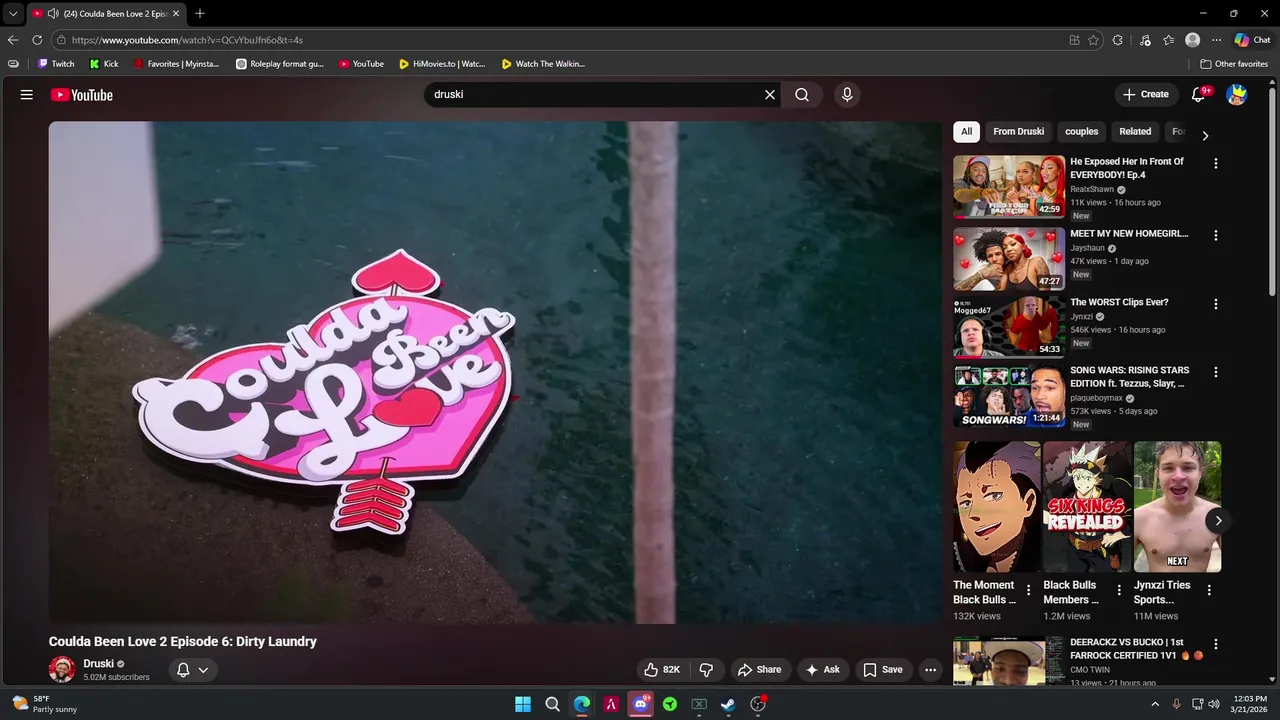Click the video player to pause
The image size is (1280, 720).
pyautogui.click(x=495, y=372)
